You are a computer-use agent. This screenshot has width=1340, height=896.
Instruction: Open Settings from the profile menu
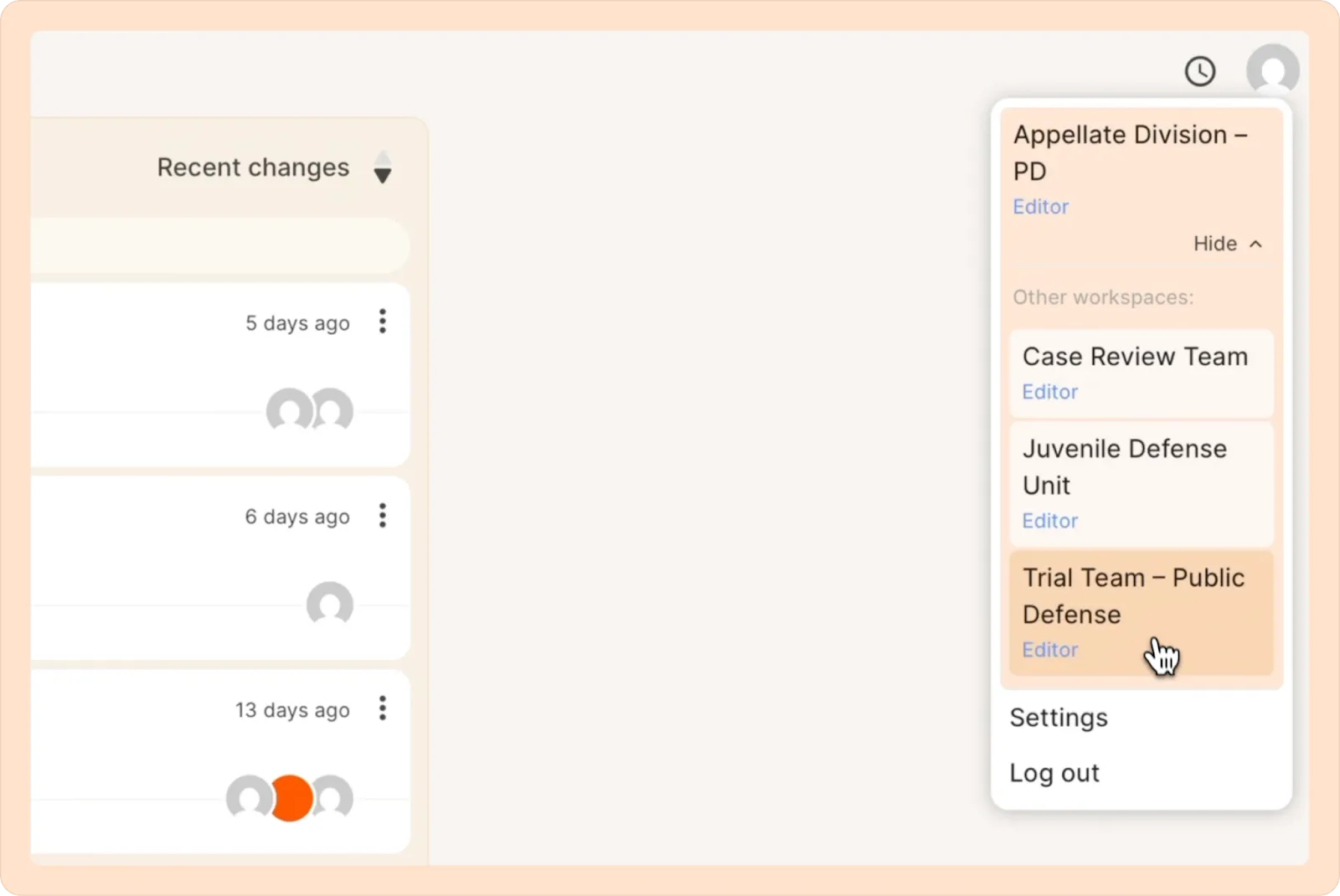[1059, 718]
